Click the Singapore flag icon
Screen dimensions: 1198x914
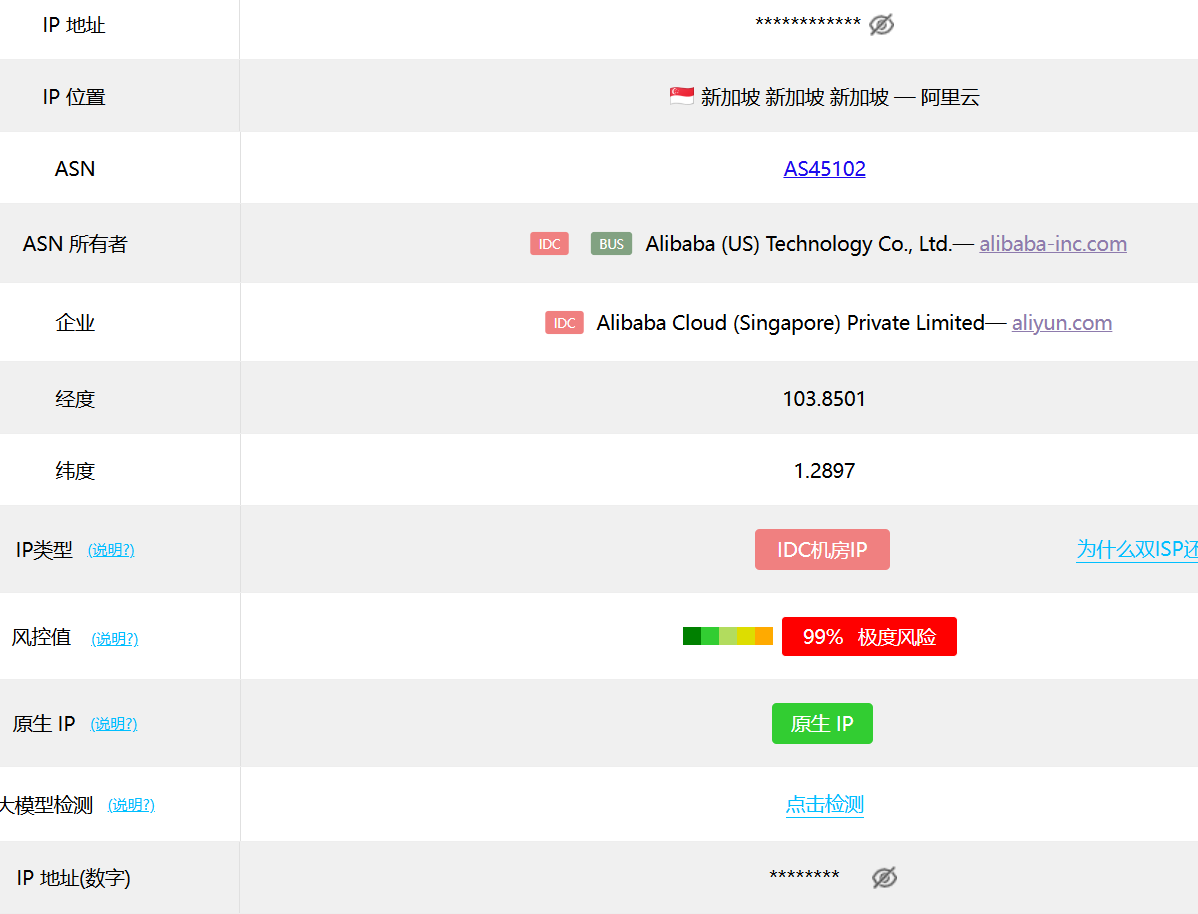pos(682,97)
